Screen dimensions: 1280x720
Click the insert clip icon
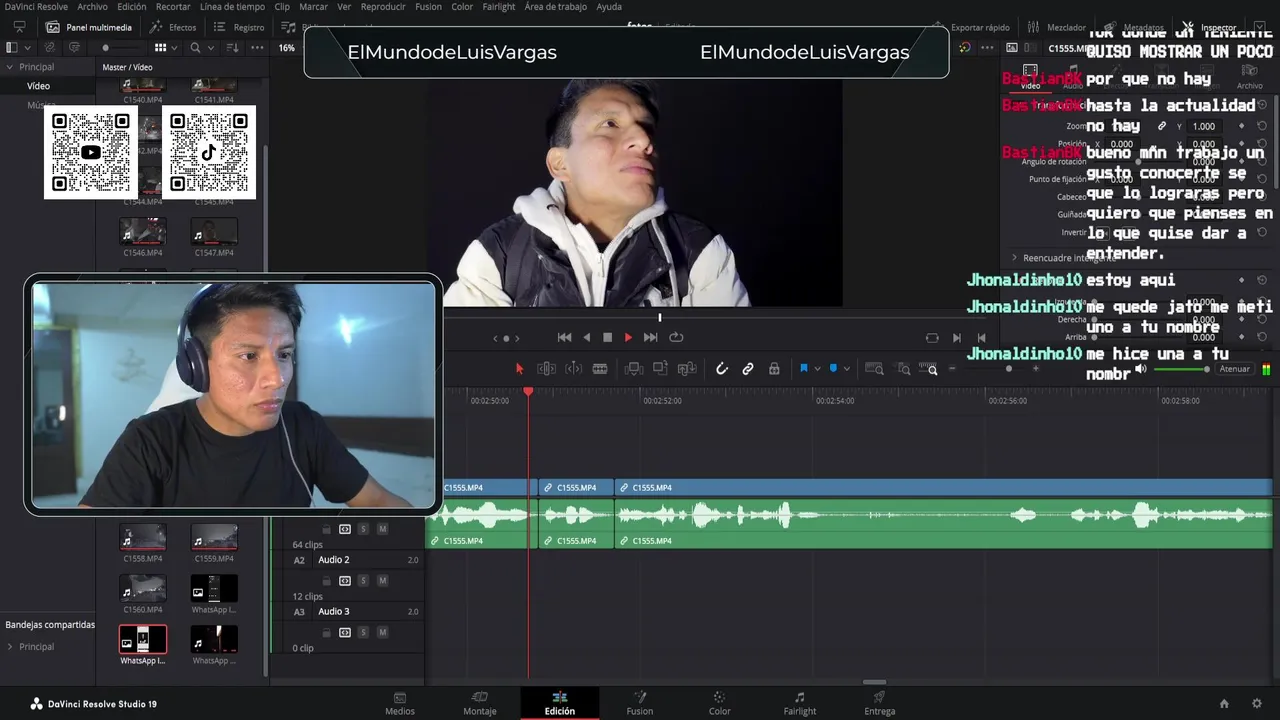633,369
